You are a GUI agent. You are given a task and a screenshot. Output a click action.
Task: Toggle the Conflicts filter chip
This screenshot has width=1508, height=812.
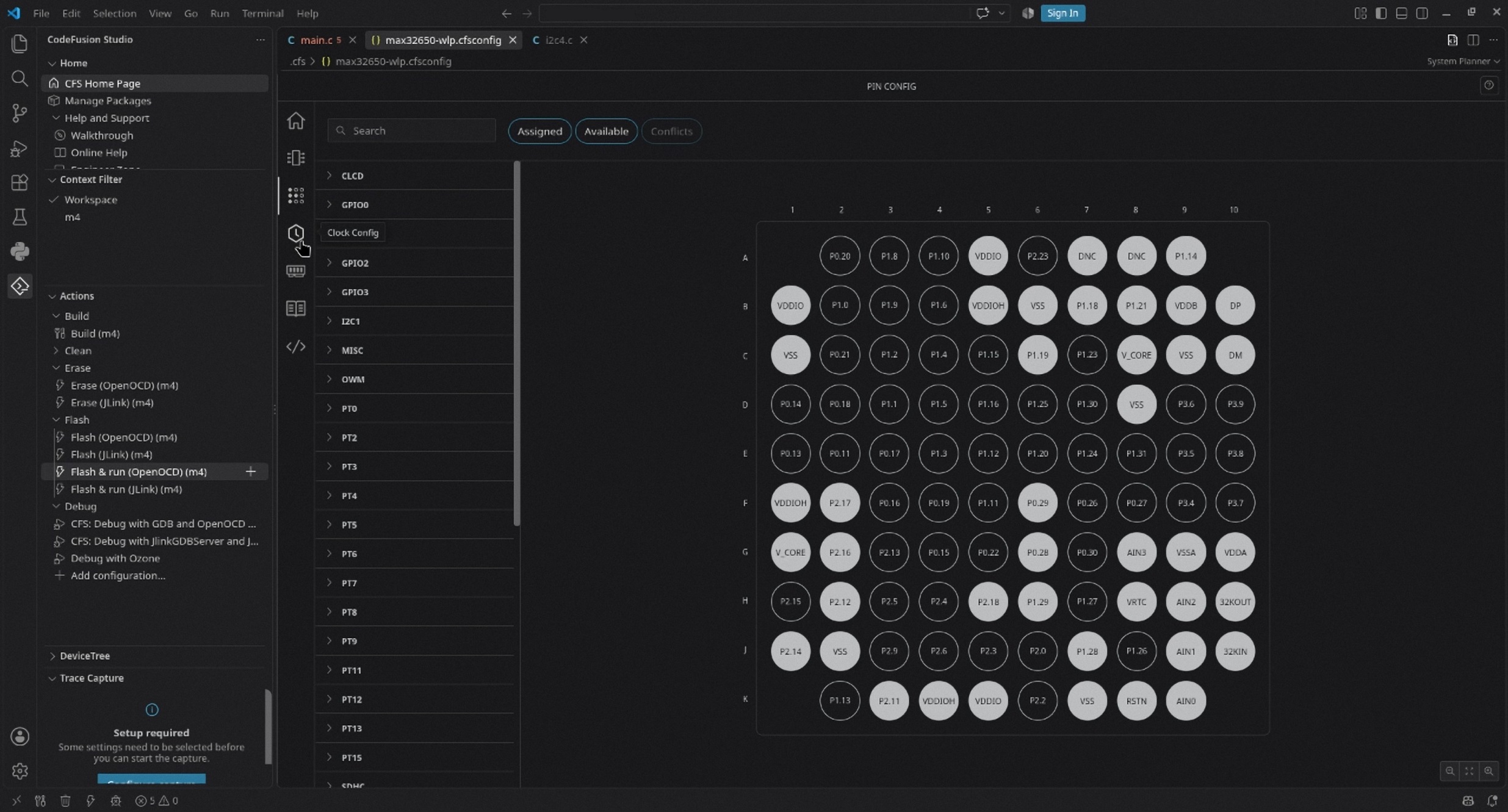pyautogui.click(x=671, y=131)
